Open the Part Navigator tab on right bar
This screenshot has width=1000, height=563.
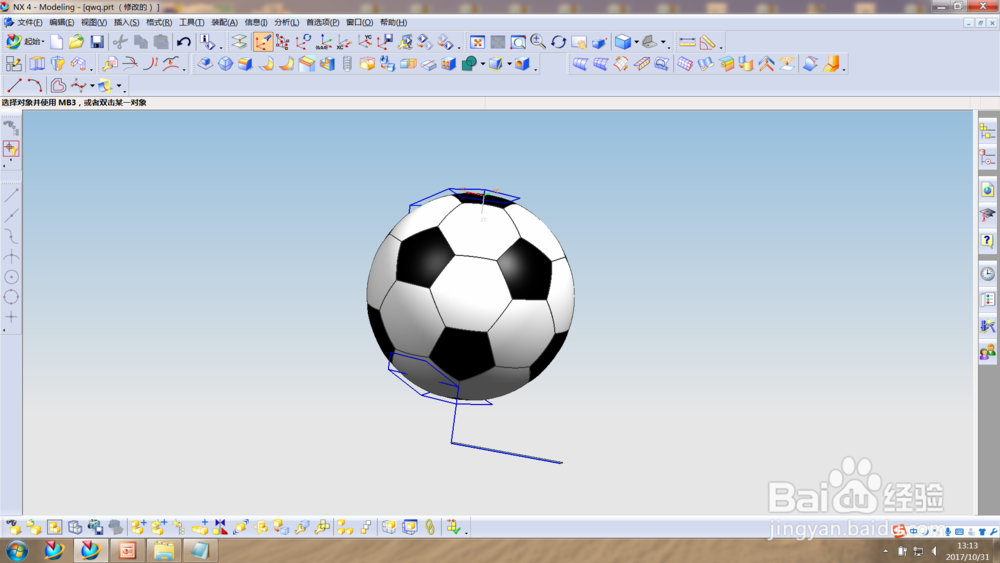987,157
